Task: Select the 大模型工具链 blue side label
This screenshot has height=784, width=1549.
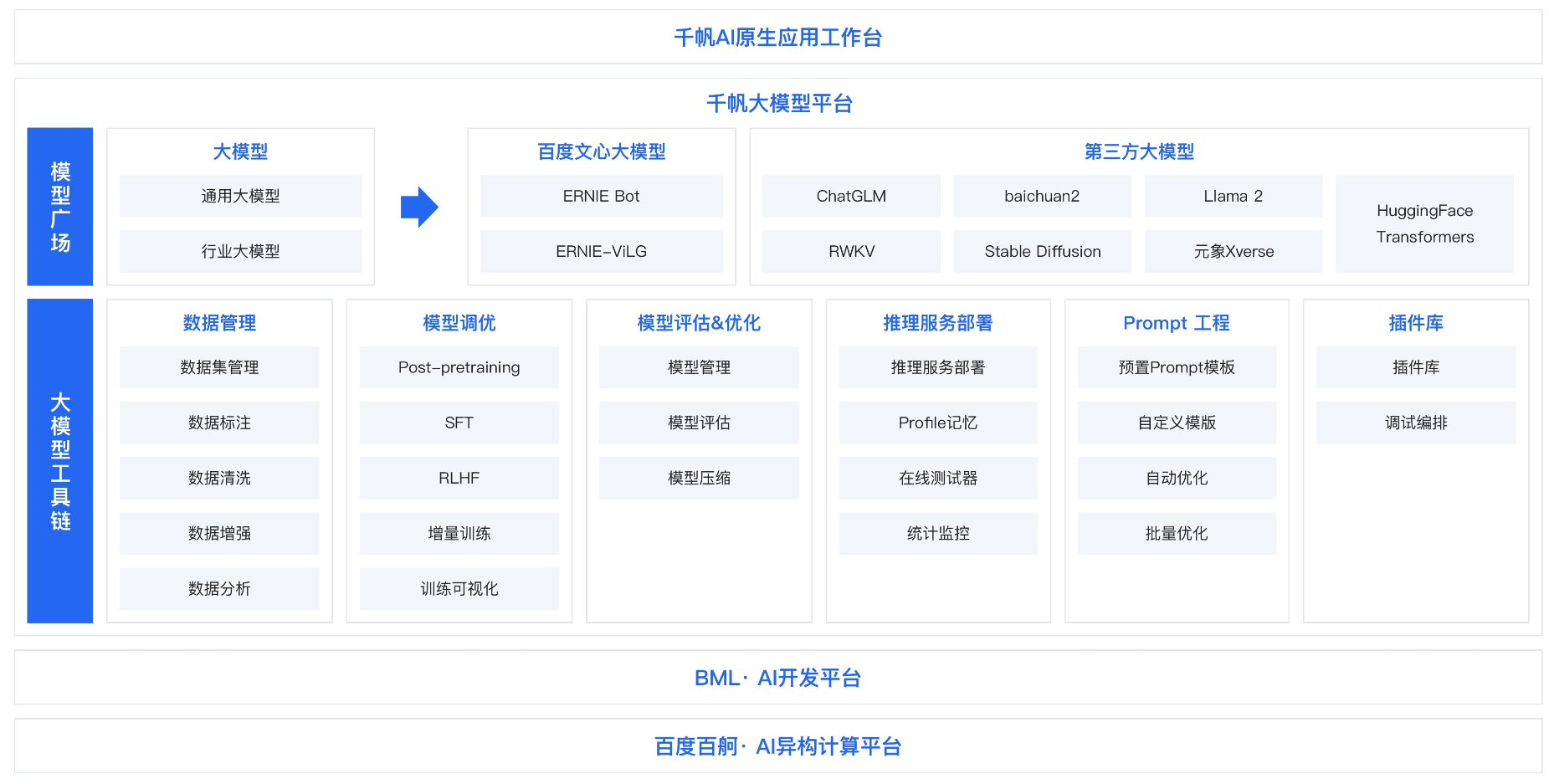Action: pos(60,461)
